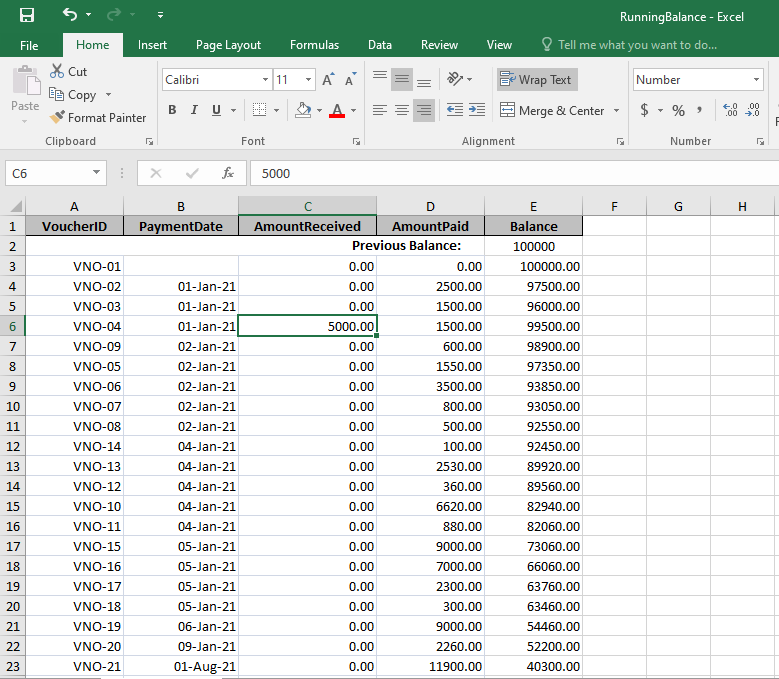This screenshot has width=779, height=679.
Task: Switch to the Data tab
Action: (380, 45)
